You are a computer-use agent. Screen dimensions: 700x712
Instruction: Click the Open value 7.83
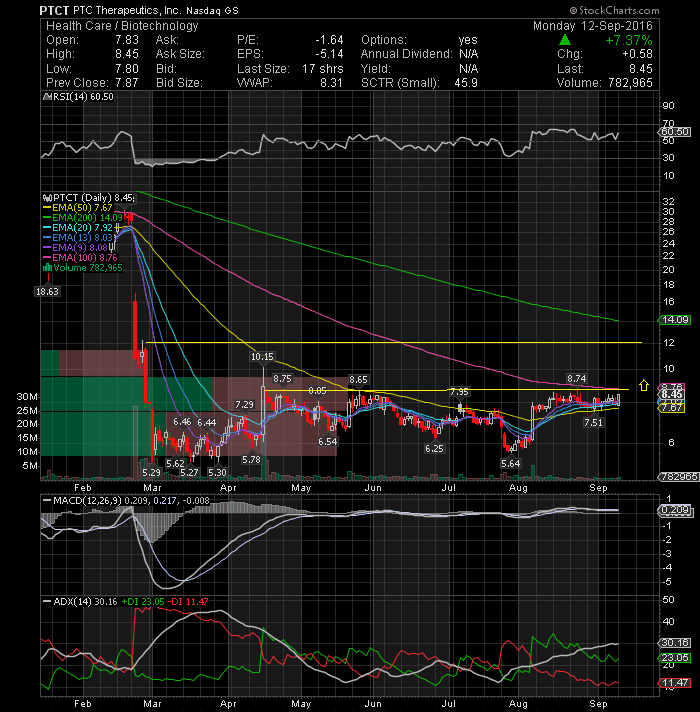click(127, 40)
